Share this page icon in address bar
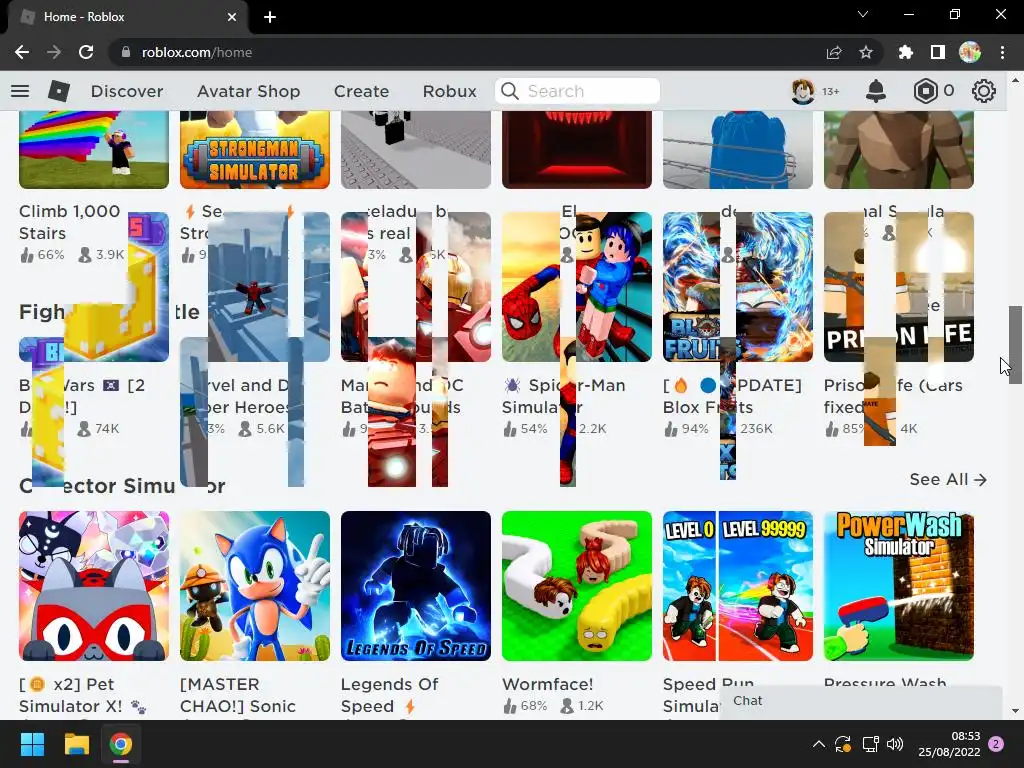 [834, 52]
